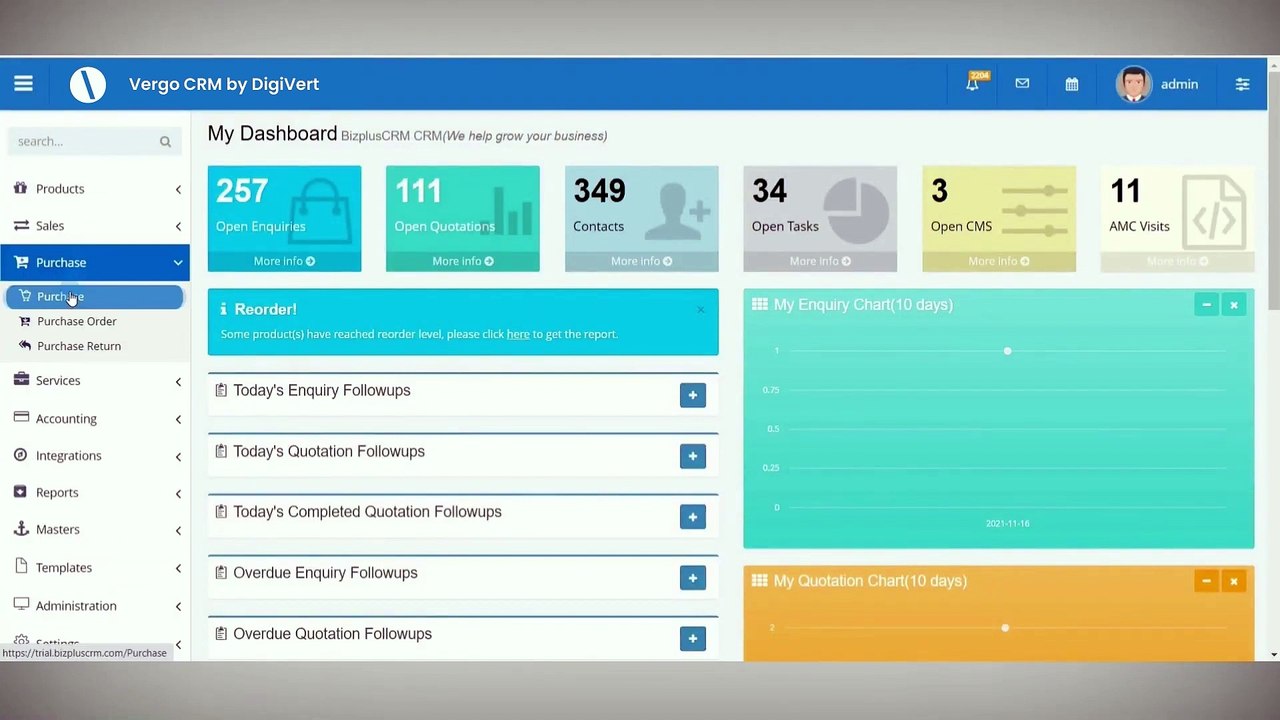Click the admin avatar picture
The image size is (1280, 720).
(x=1133, y=84)
